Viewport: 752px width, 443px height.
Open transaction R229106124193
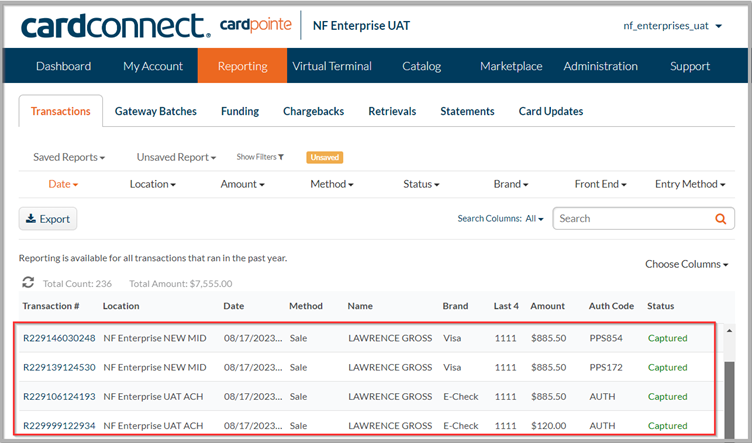tap(59, 396)
